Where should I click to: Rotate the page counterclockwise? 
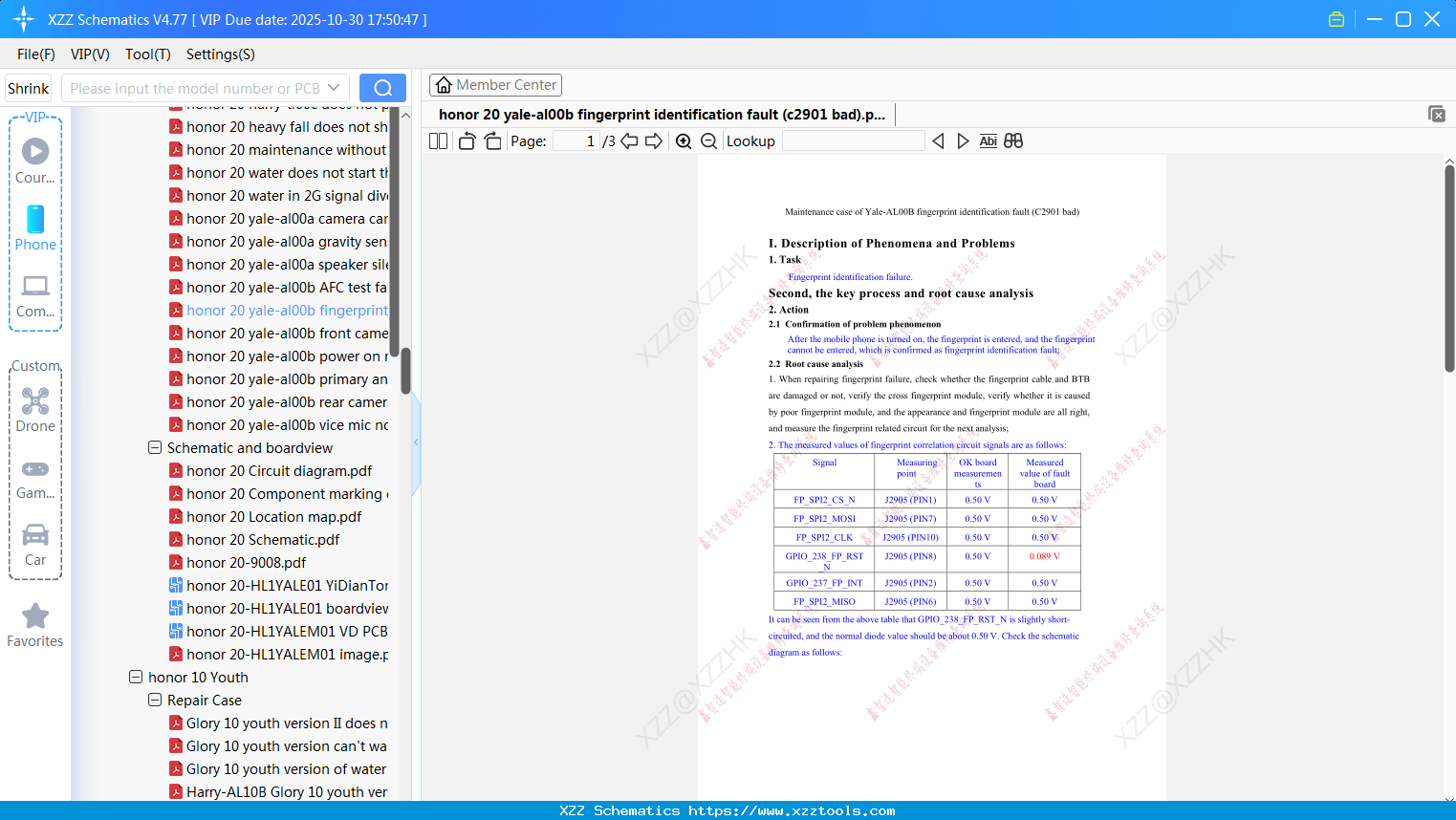[x=467, y=140]
